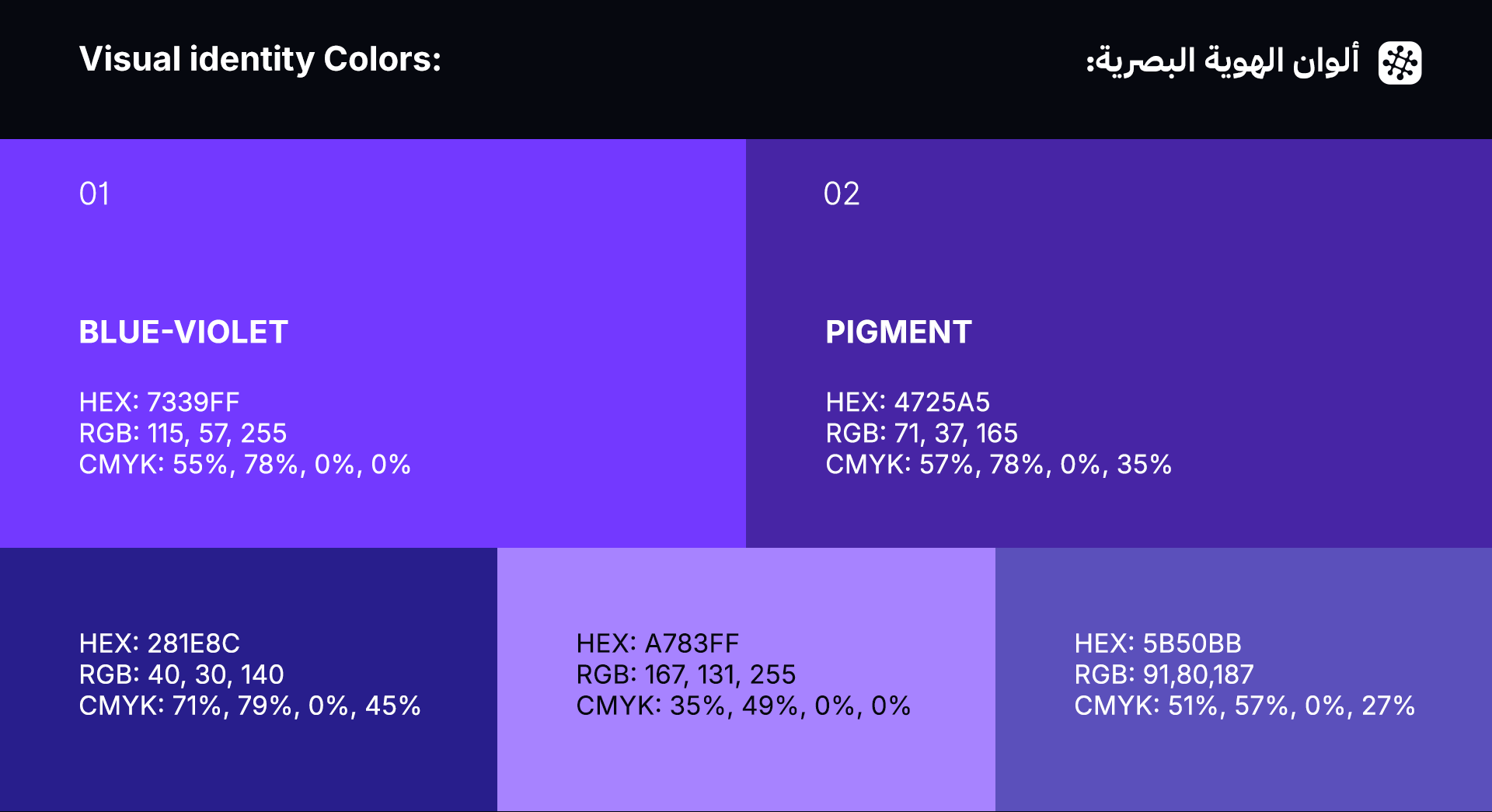Click the HEX: 7339FF value

click(159, 403)
